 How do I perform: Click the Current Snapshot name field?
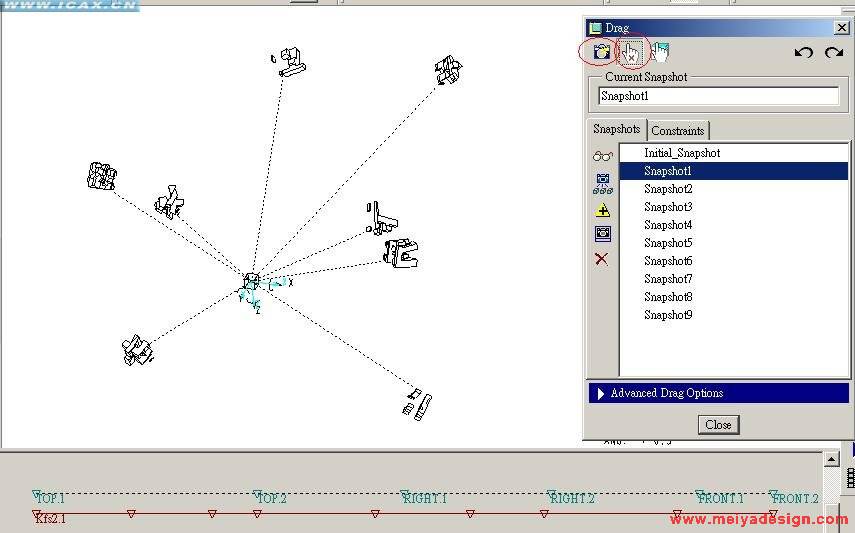click(718, 96)
